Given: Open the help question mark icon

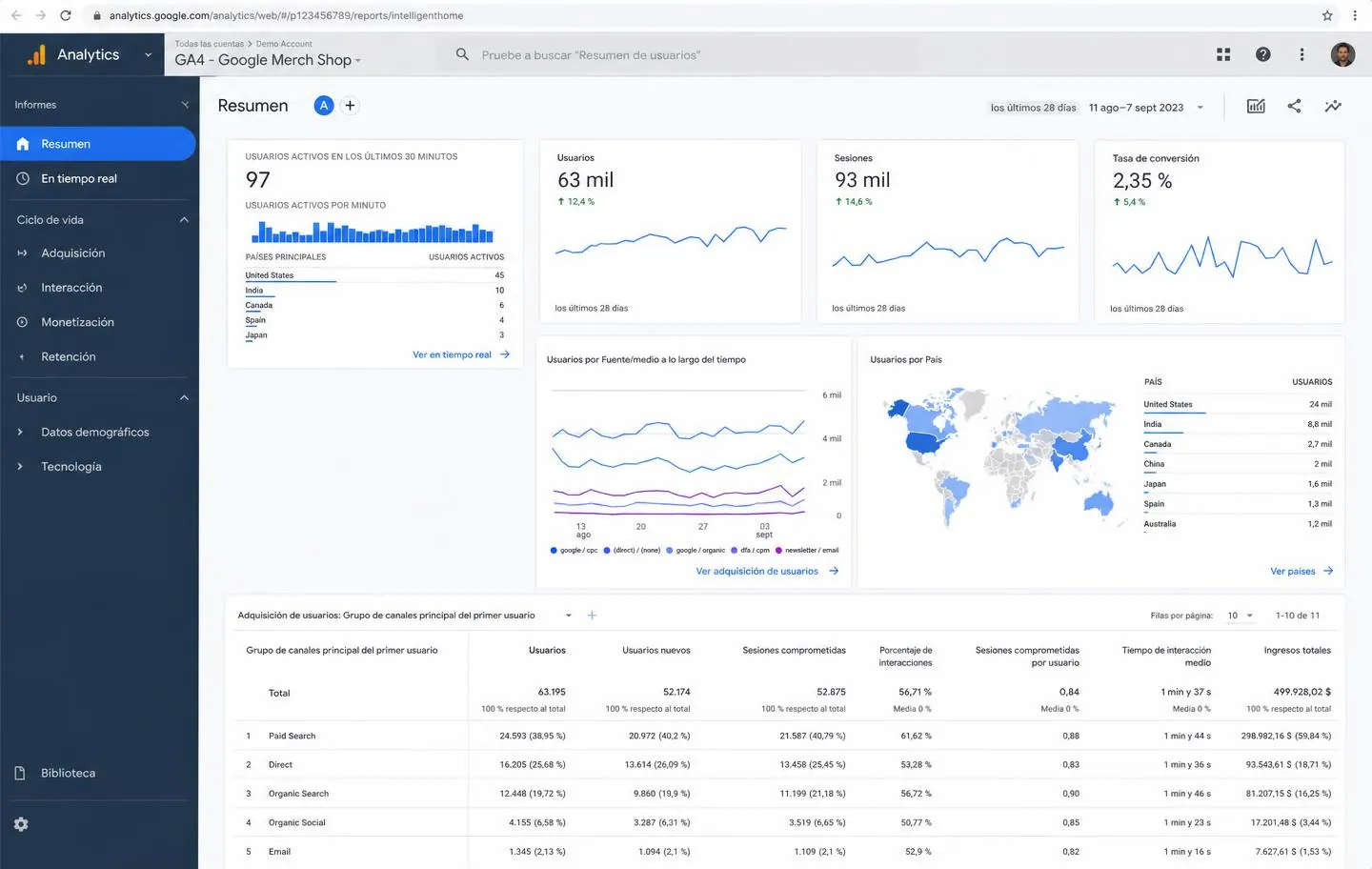Looking at the screenshot, I should click(1262, 54).
